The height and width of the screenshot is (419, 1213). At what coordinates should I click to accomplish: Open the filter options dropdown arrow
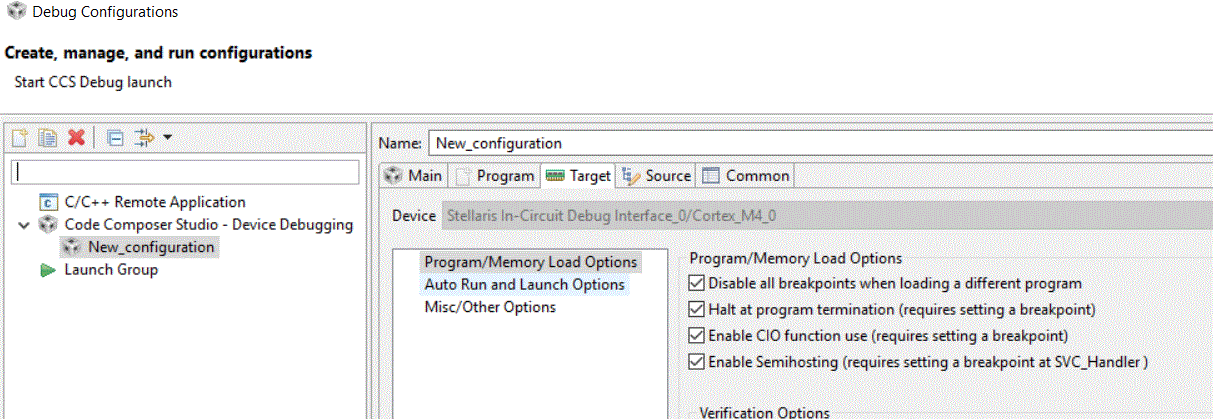click(x=167, y=138)
